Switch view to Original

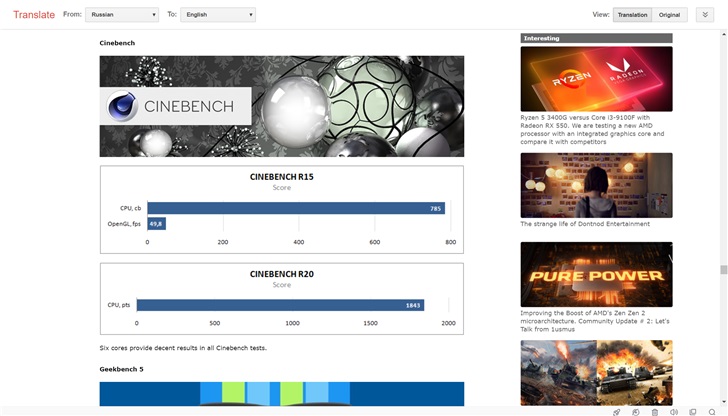coord(669,15)
